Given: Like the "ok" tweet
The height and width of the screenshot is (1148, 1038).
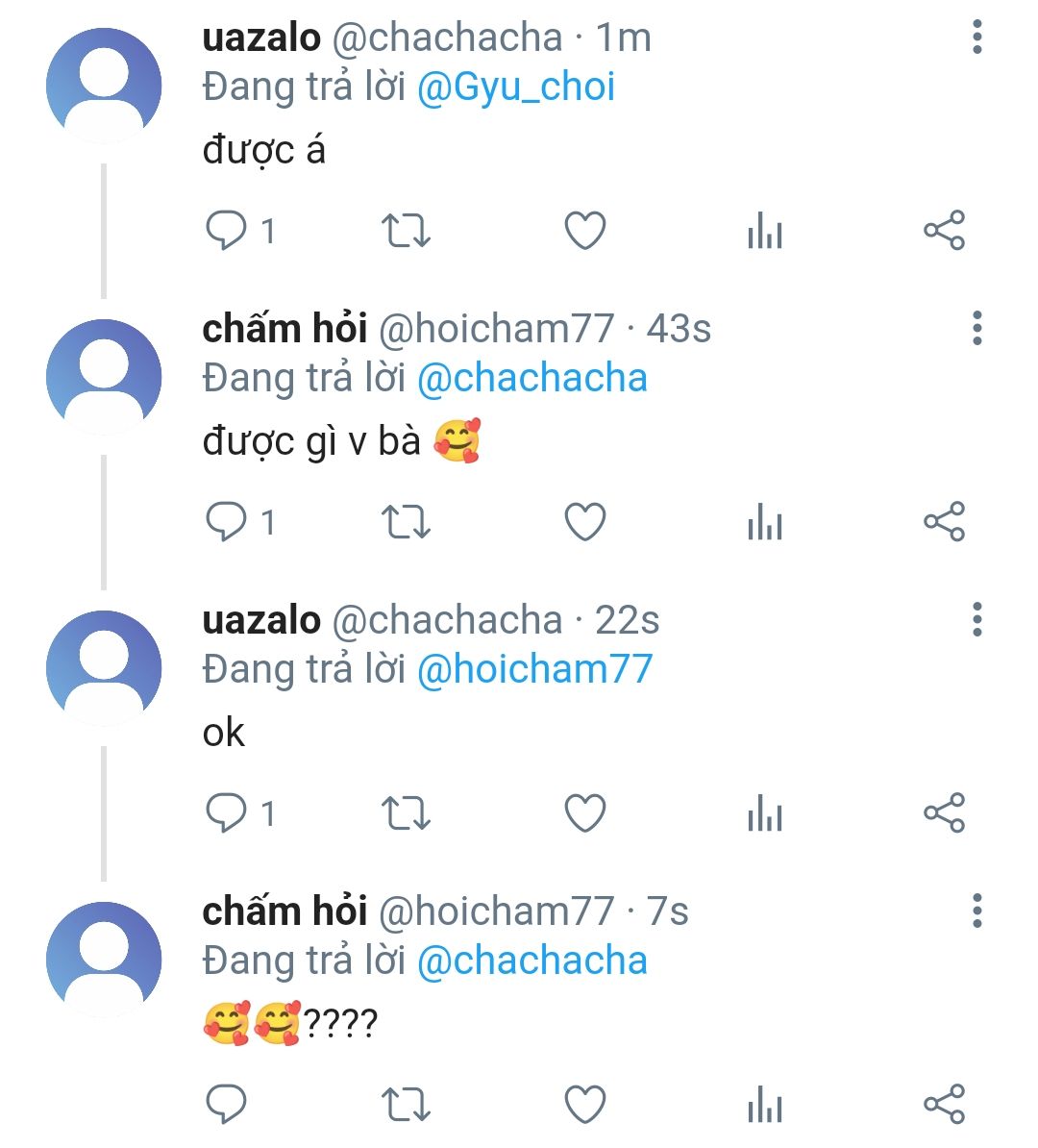Looking at the screenshot, I should click(584, 813).
